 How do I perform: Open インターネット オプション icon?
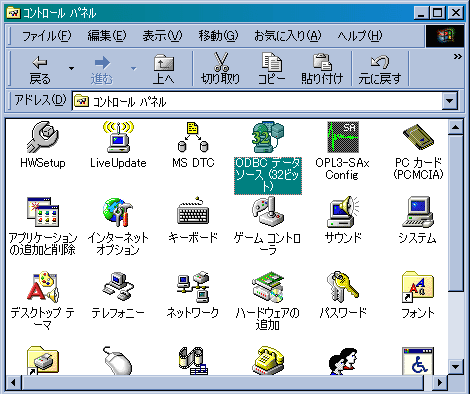[118, 212]
